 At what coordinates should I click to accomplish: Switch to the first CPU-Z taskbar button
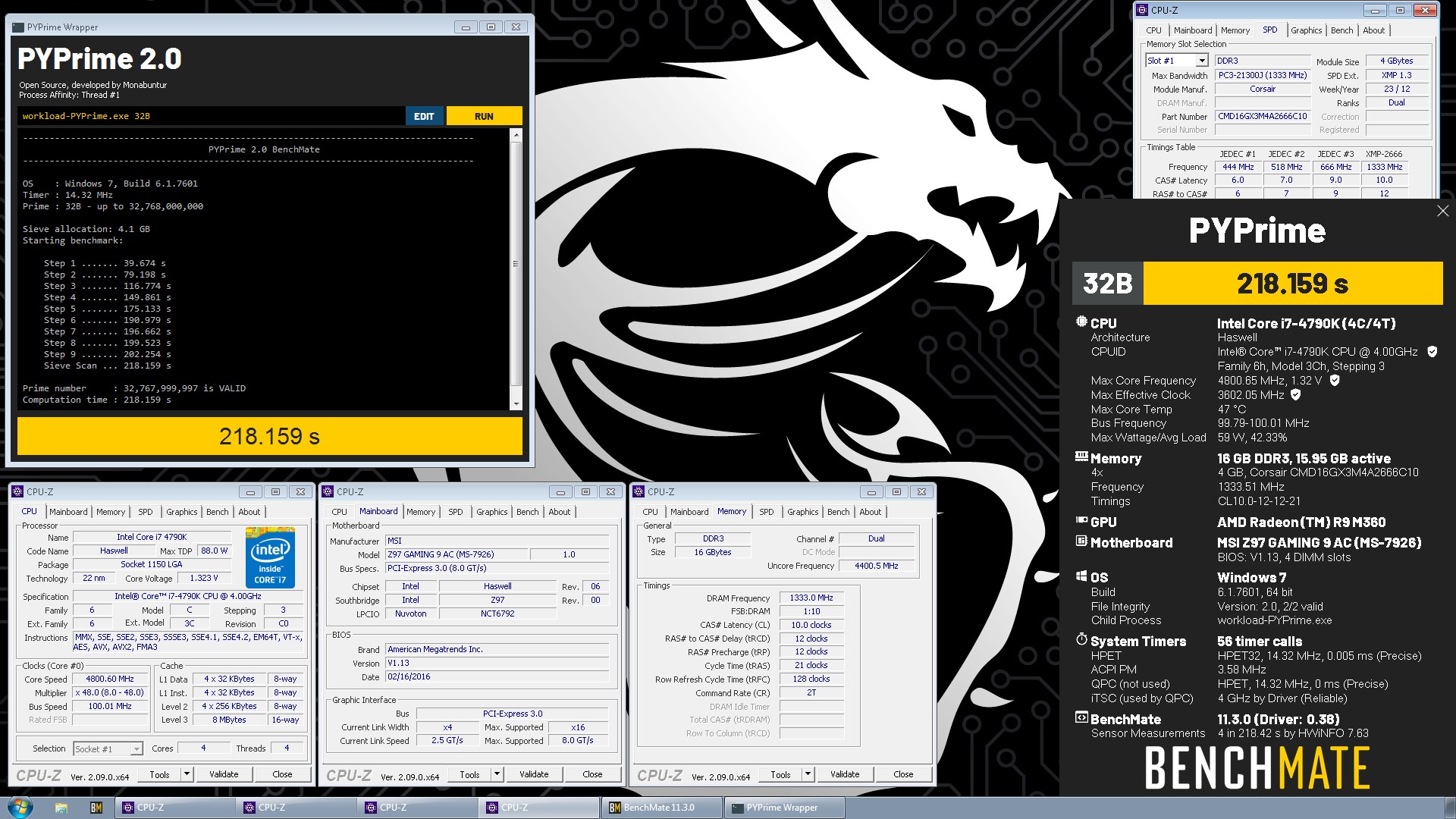pos(174,808)
